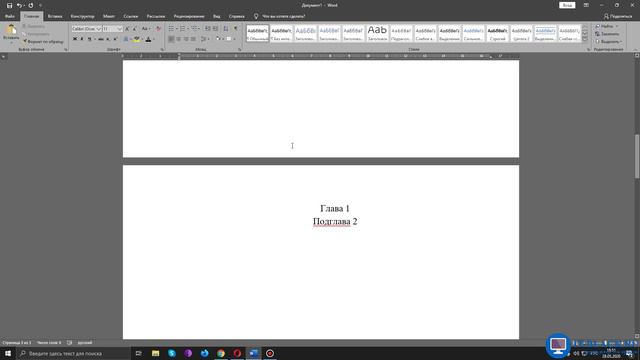Image resolution: width=640 pixels, height=360 pixels.
Task: Increase font size with the grow font icon
Action: tap(127, 29)
